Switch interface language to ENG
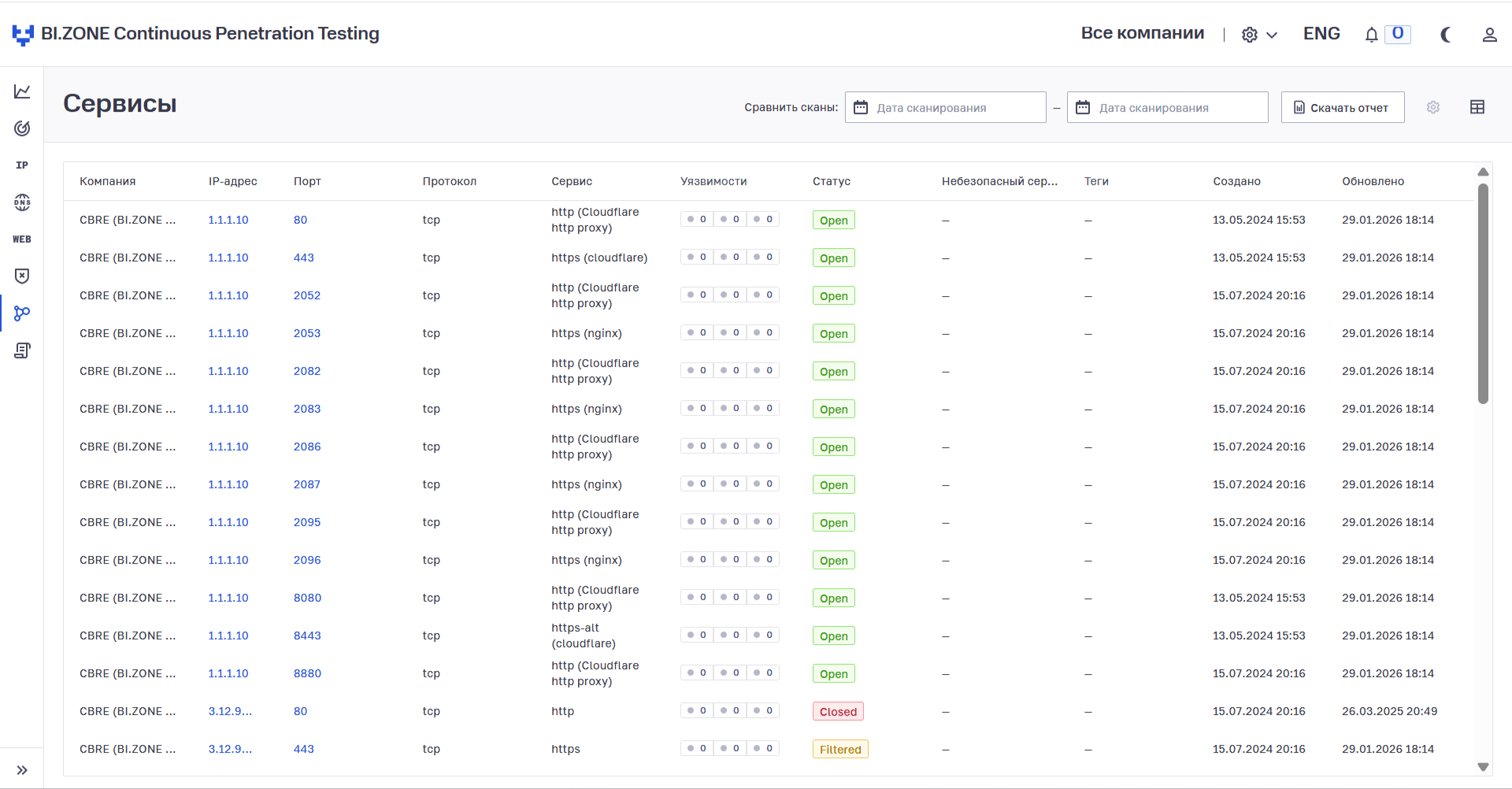 [x=1321, y=34]
